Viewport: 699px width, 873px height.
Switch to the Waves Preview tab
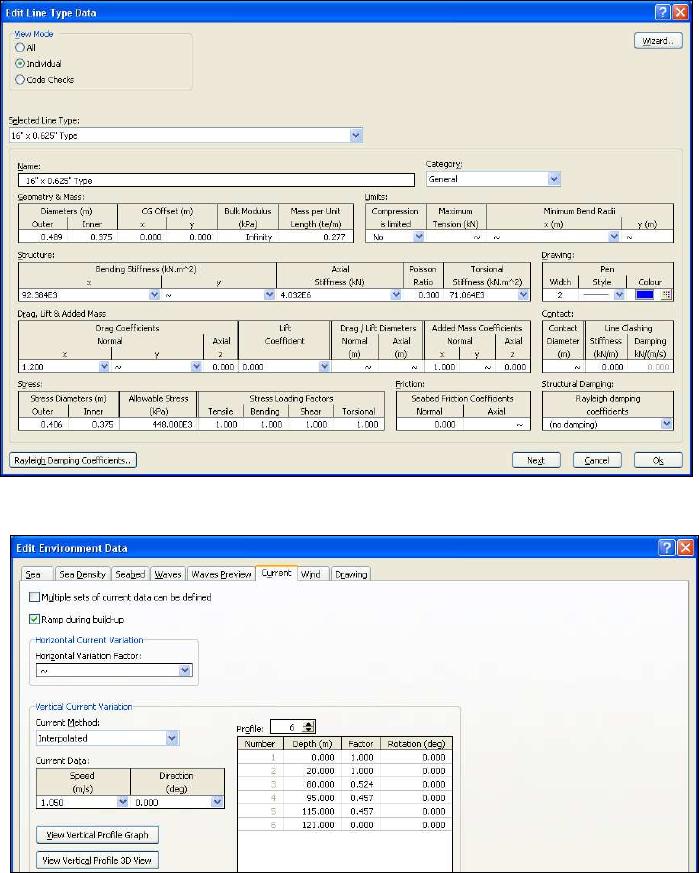click(x=220, y=574)
